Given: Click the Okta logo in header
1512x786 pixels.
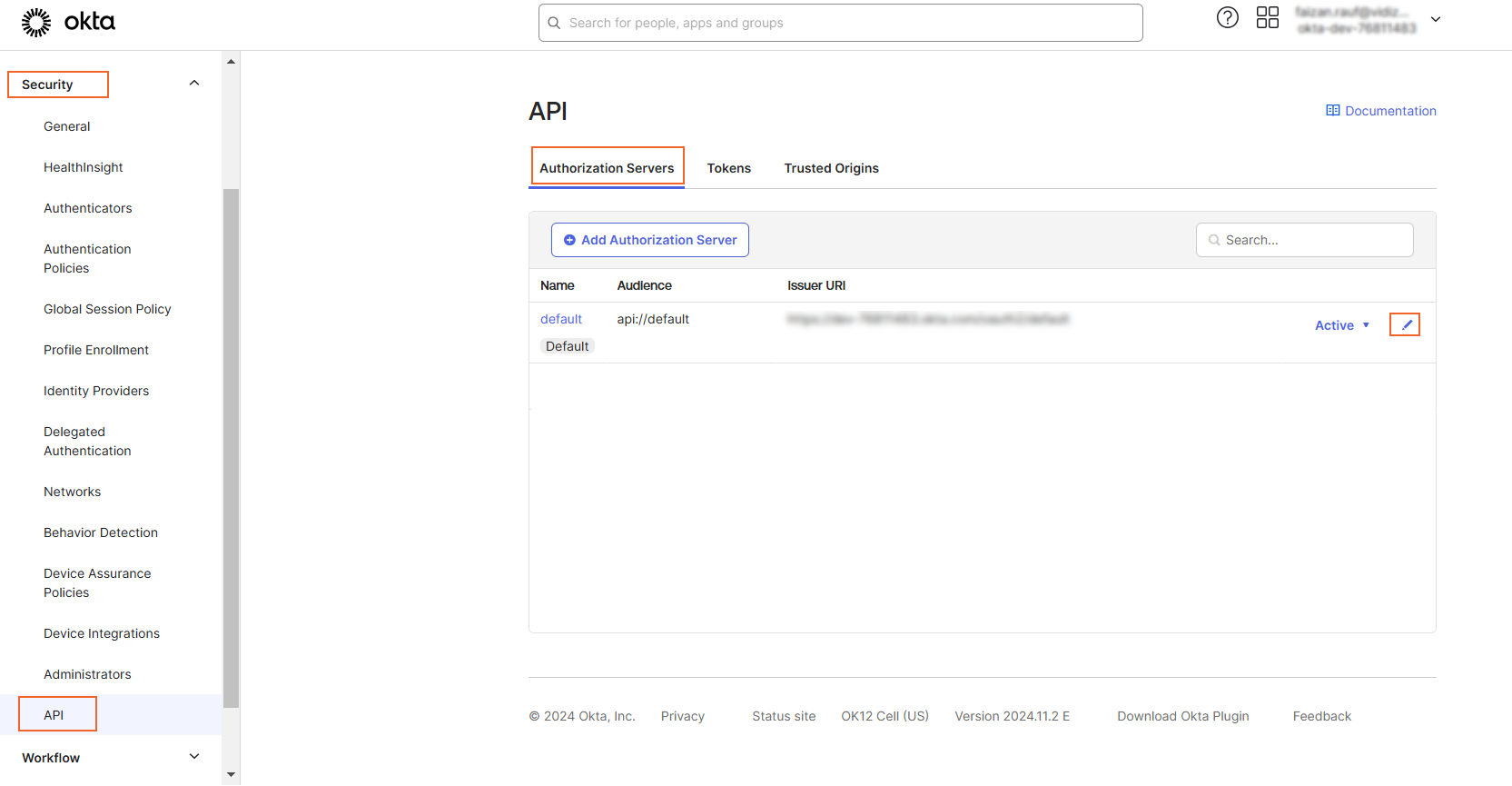Looking at the screenshot, I should [x=68, y=22].
